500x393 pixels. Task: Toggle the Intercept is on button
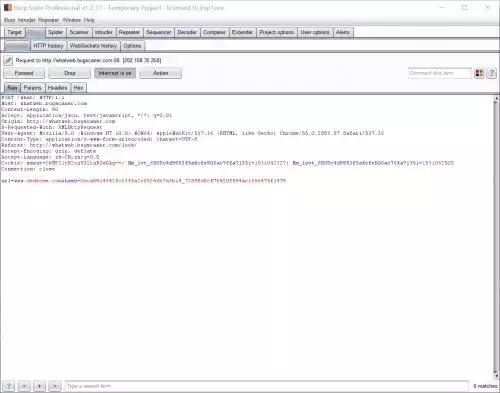pyautogui.click(x=115, y=73)
